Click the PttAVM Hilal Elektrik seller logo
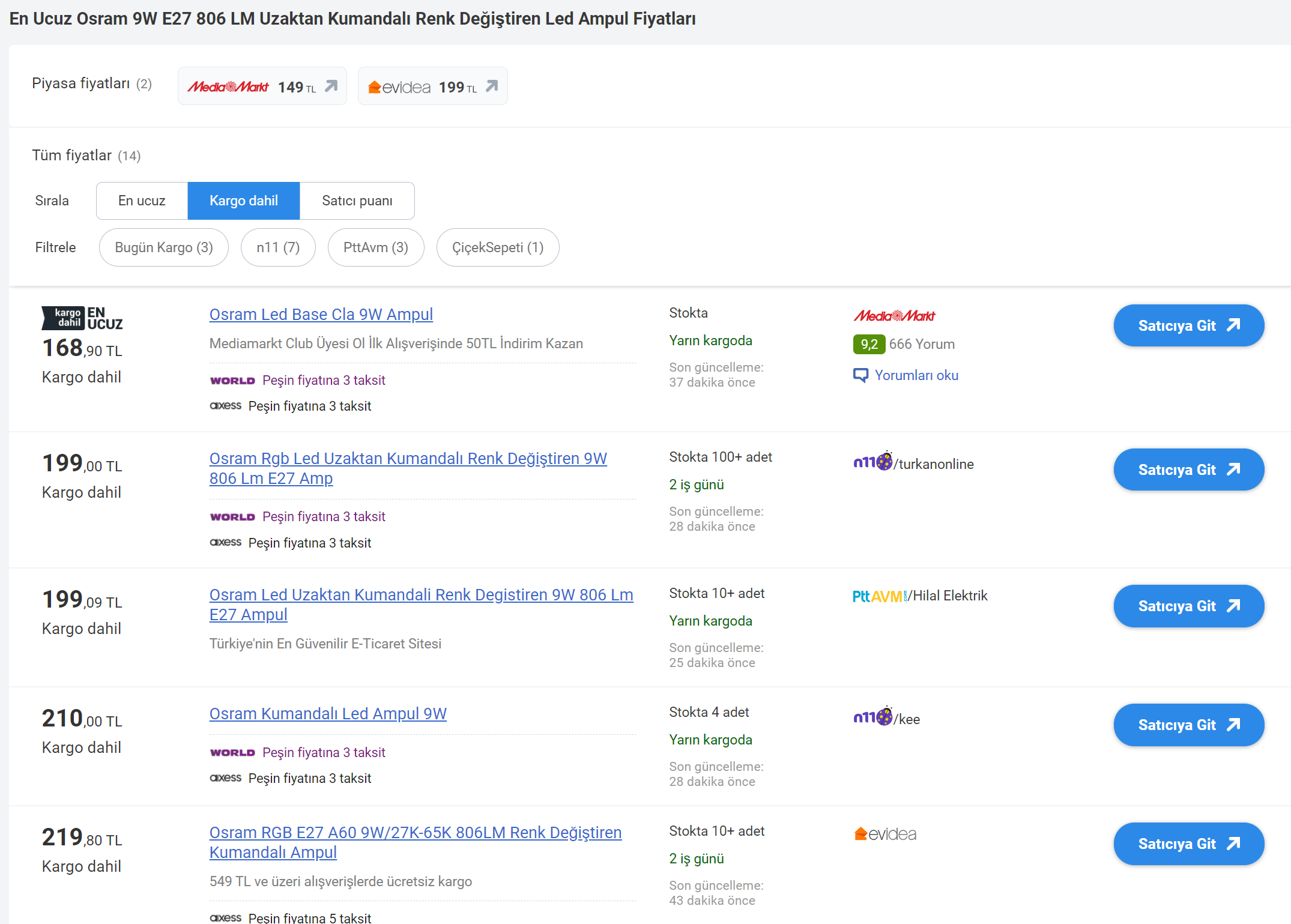Viewport: 1291px width, 924px height. click(880, 596)
